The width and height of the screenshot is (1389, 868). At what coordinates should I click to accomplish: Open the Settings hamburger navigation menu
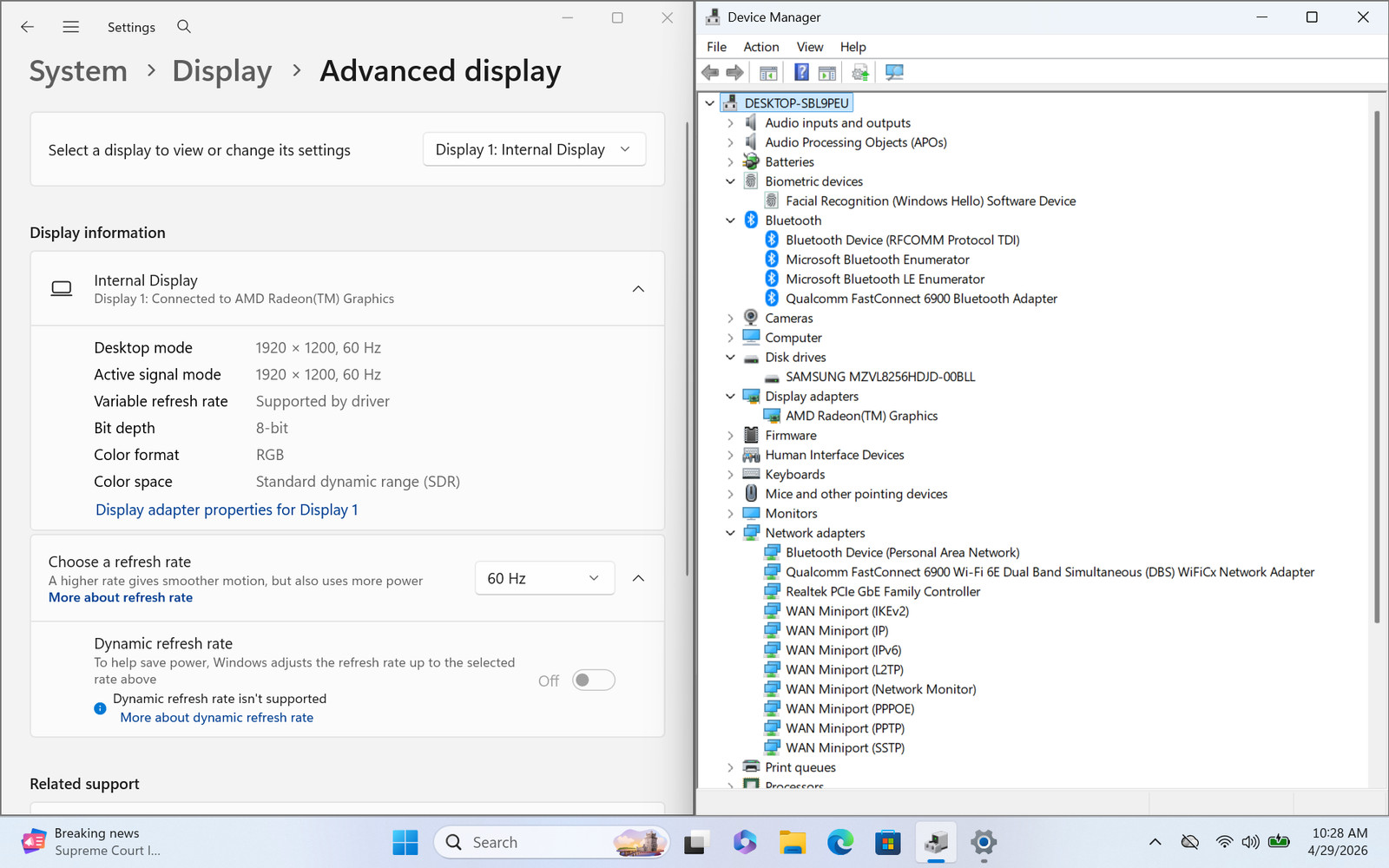(71, 27)
